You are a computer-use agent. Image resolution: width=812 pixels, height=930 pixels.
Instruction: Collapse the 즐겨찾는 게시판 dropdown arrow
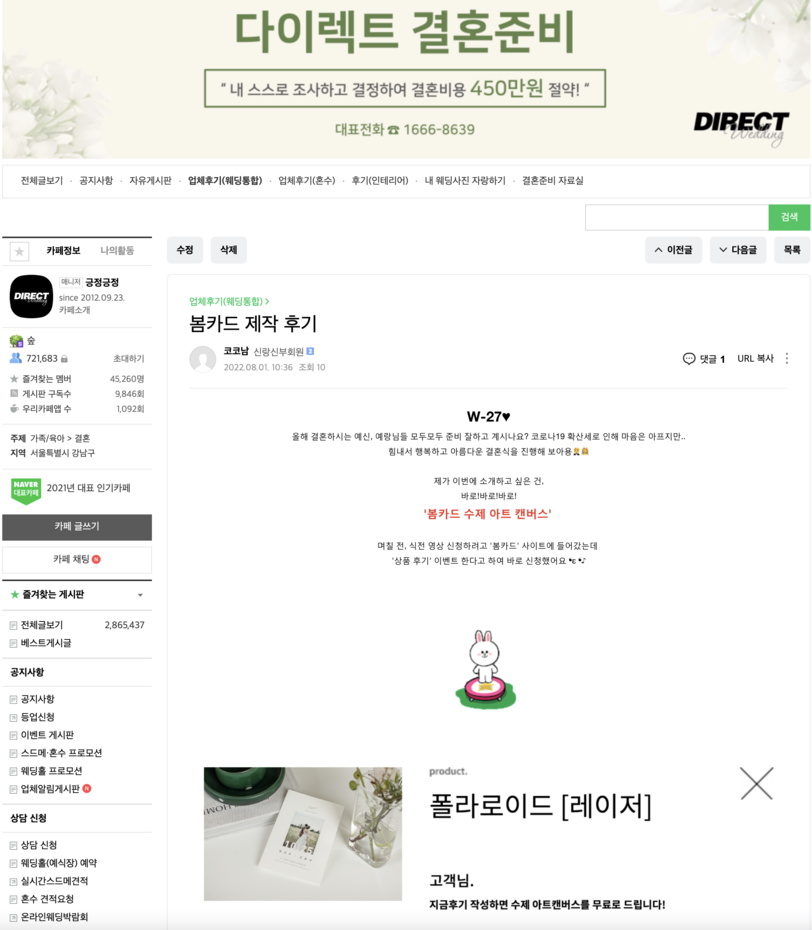[140, 595]
